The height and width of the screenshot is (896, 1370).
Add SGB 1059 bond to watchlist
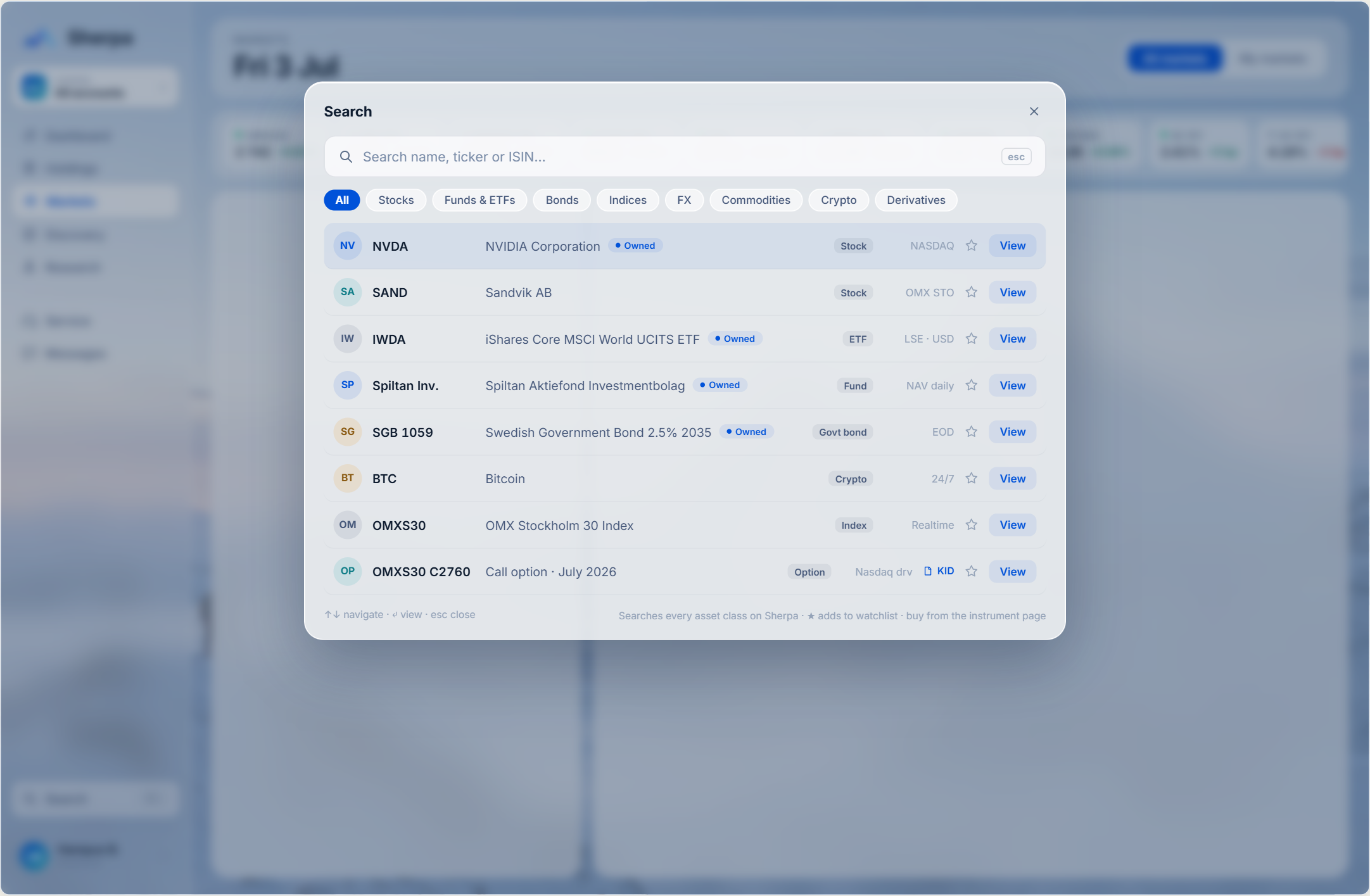[971, 432]
